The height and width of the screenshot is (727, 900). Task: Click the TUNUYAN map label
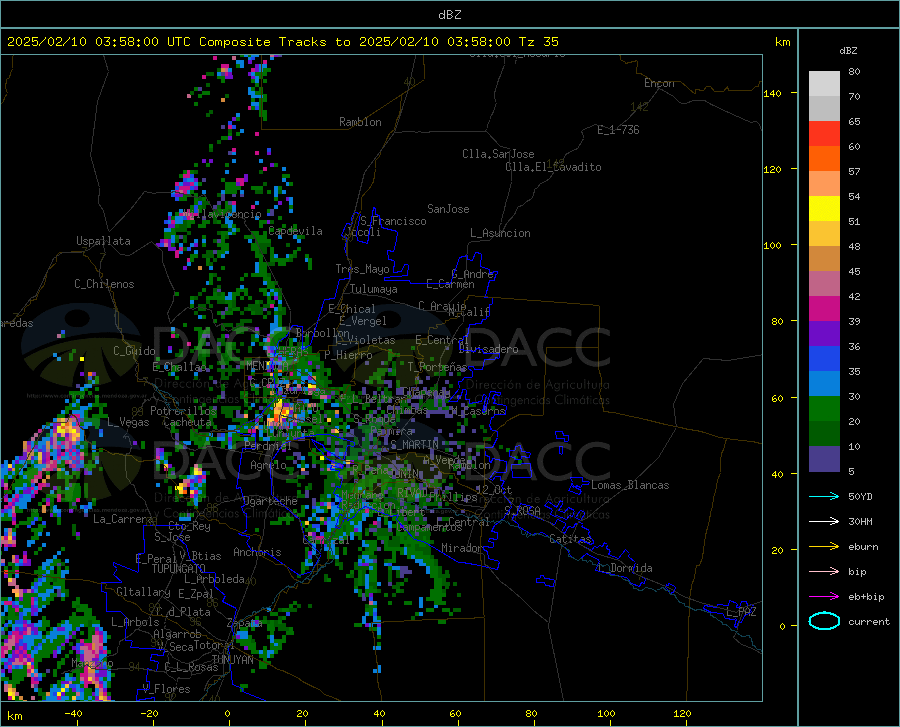(232, 660)
